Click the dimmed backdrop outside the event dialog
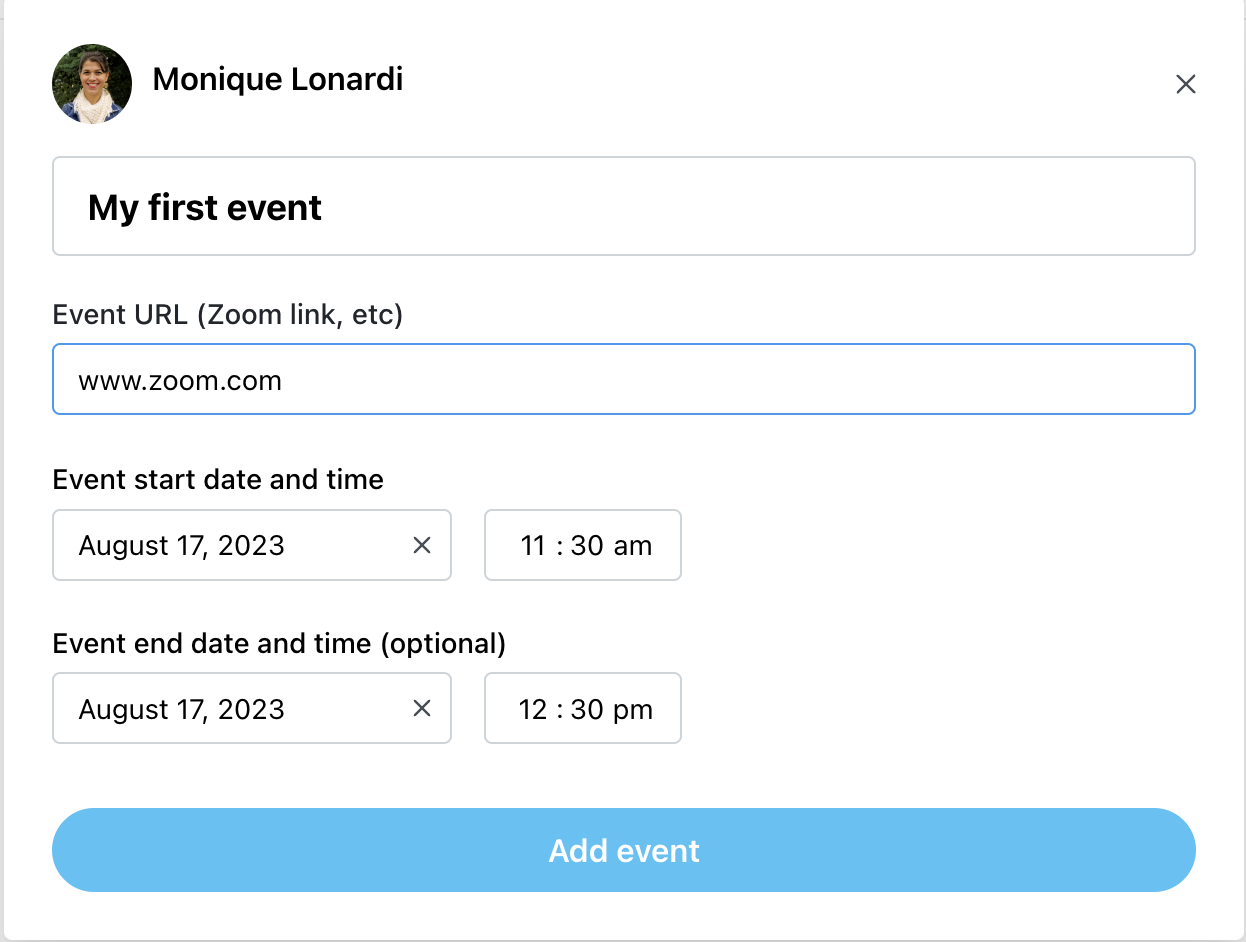The image size is (1246, 942). (1, 470)
